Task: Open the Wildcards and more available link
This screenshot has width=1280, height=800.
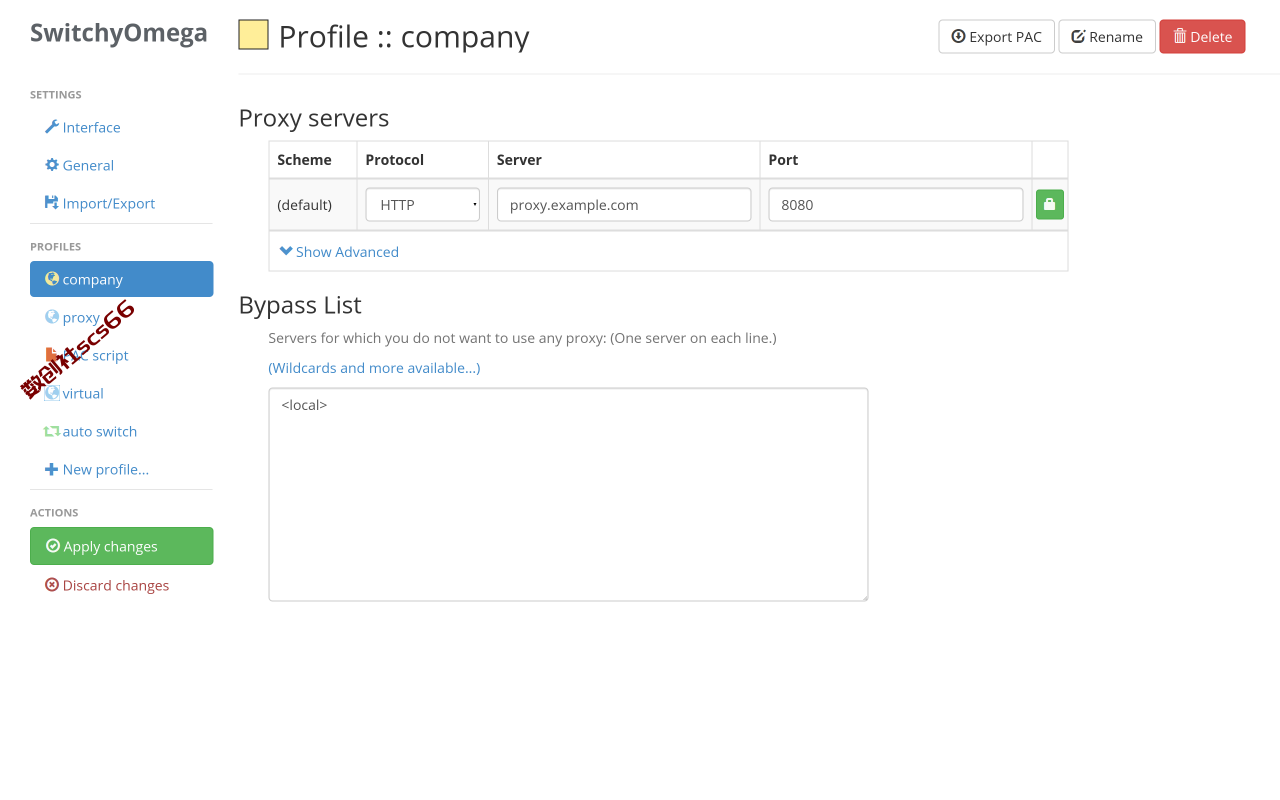Action: coord(374,368)
